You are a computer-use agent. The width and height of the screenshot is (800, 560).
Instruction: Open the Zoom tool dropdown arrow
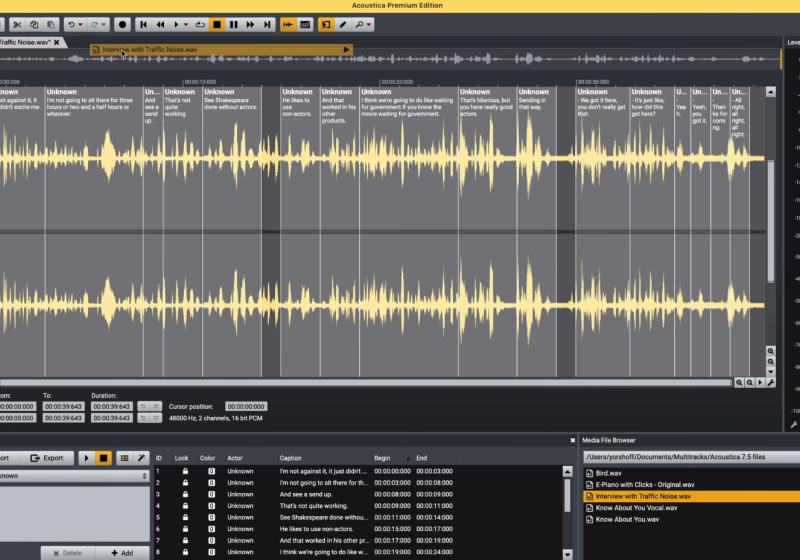369,24
